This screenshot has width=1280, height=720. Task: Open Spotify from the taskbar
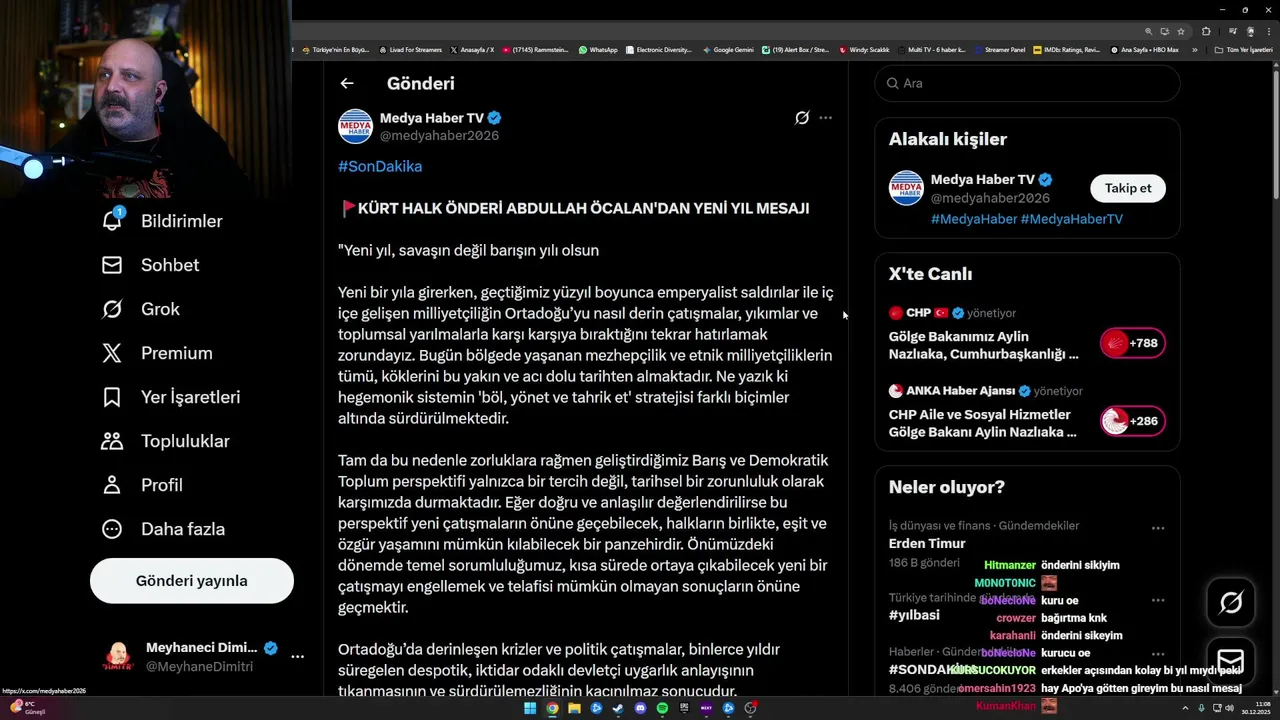662,708
